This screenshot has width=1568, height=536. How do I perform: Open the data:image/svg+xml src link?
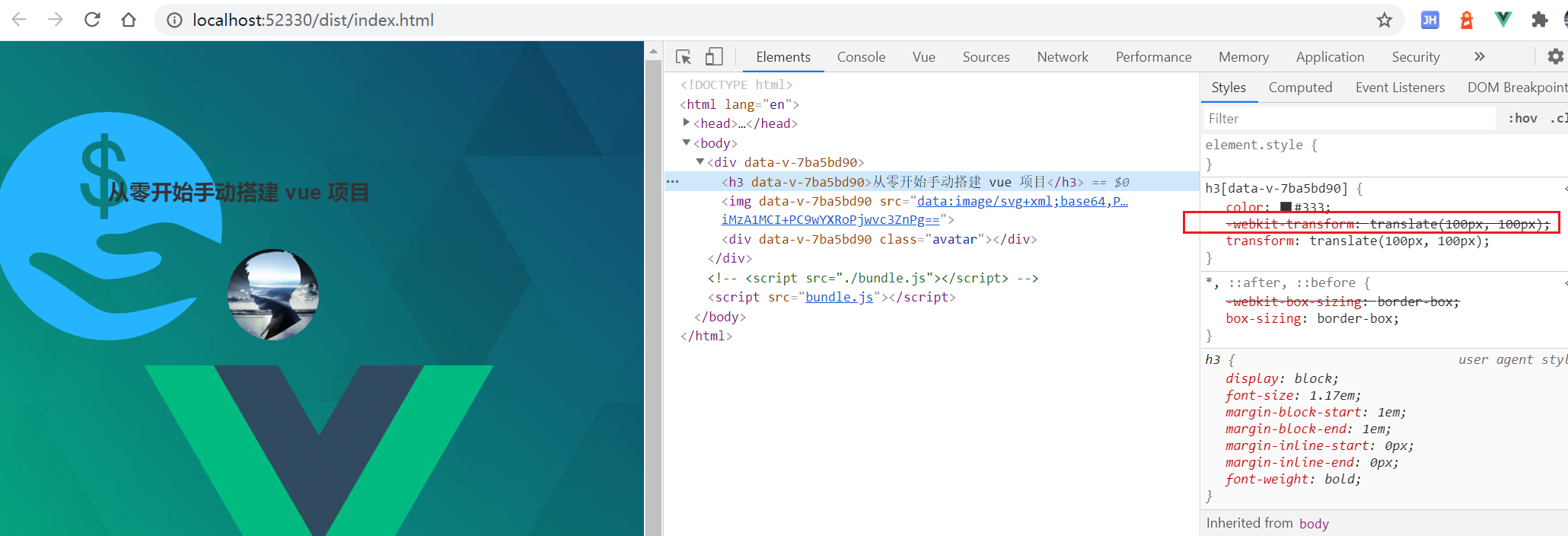coord(1022,202)
